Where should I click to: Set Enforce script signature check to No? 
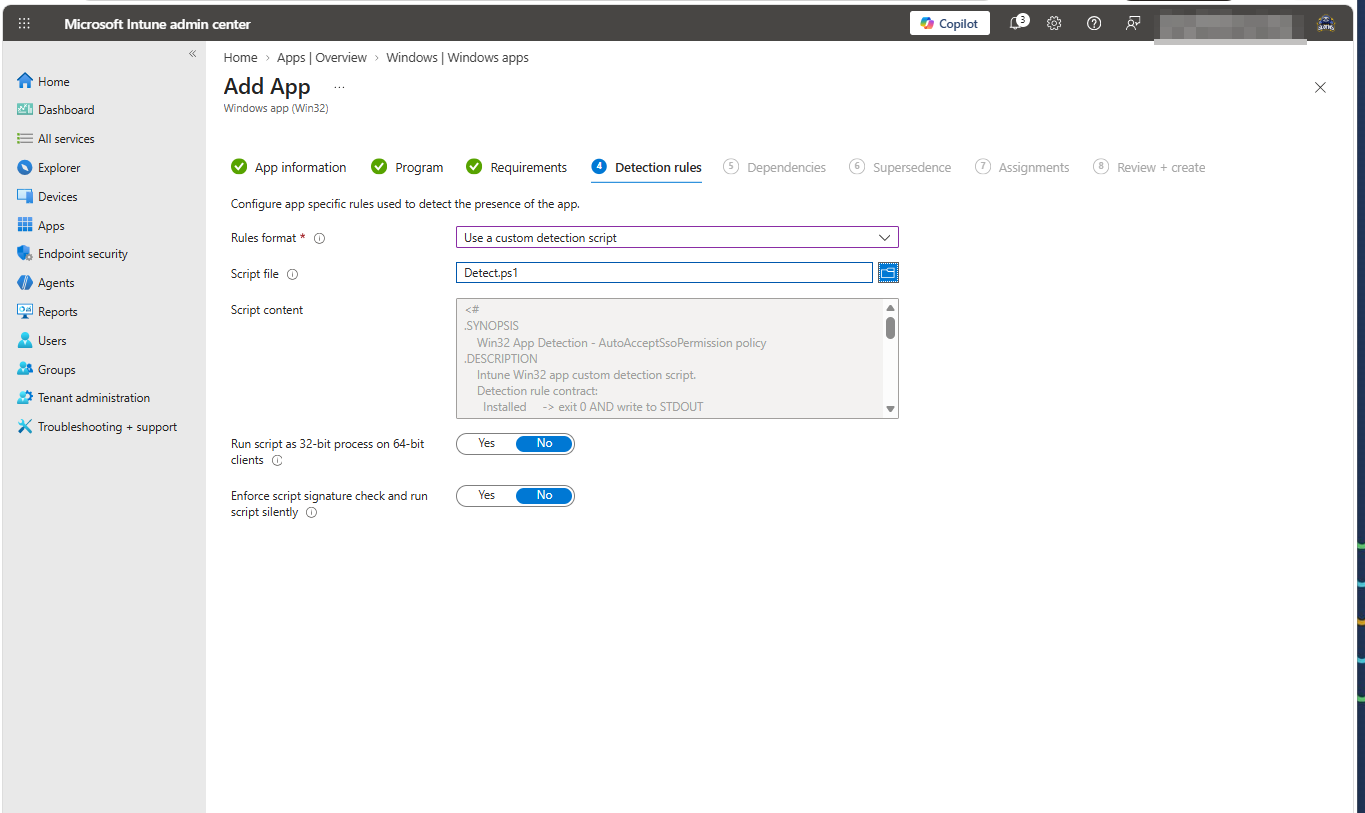click(544, 496)
